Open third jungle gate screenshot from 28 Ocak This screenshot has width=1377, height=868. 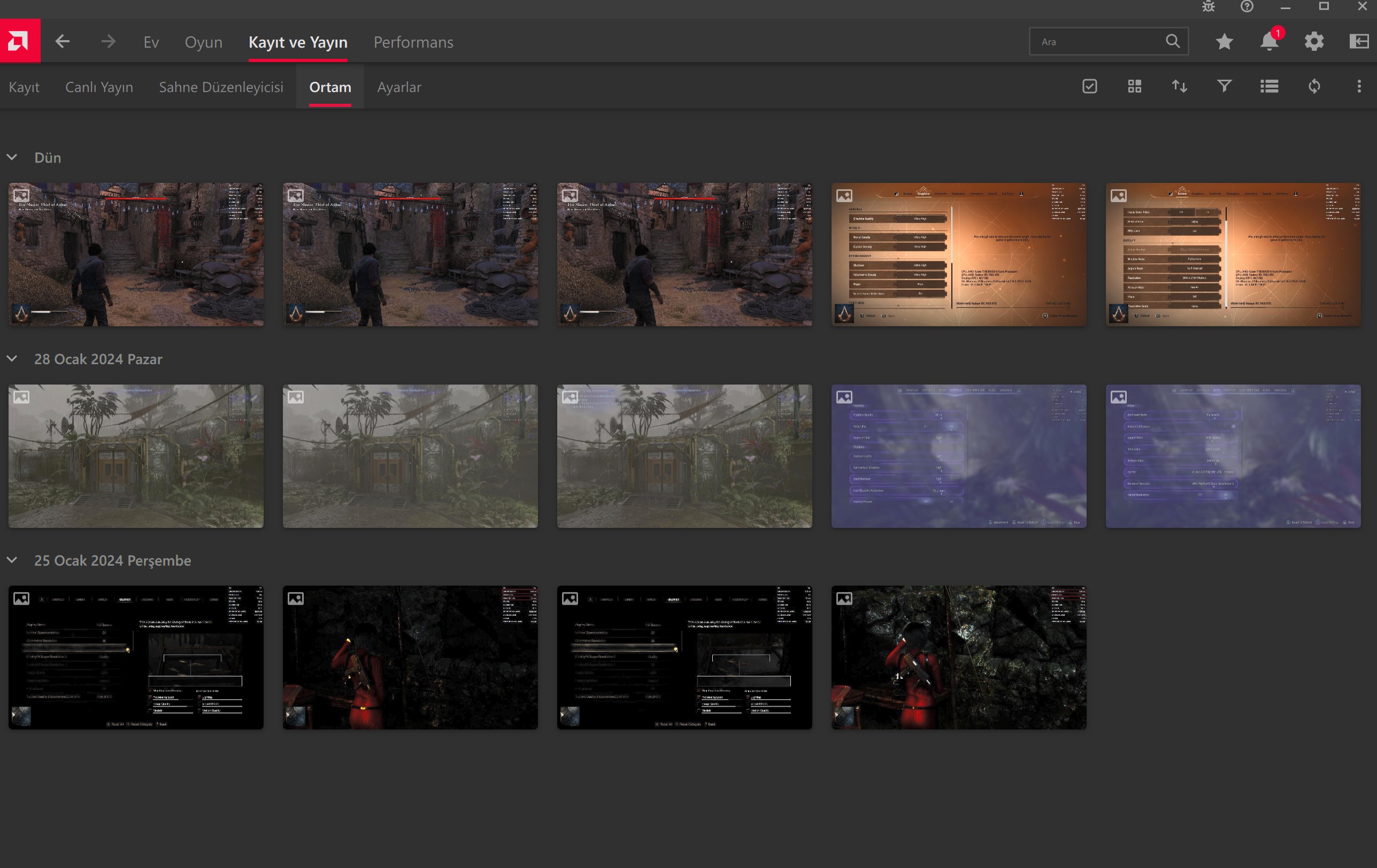coord(684,456)
